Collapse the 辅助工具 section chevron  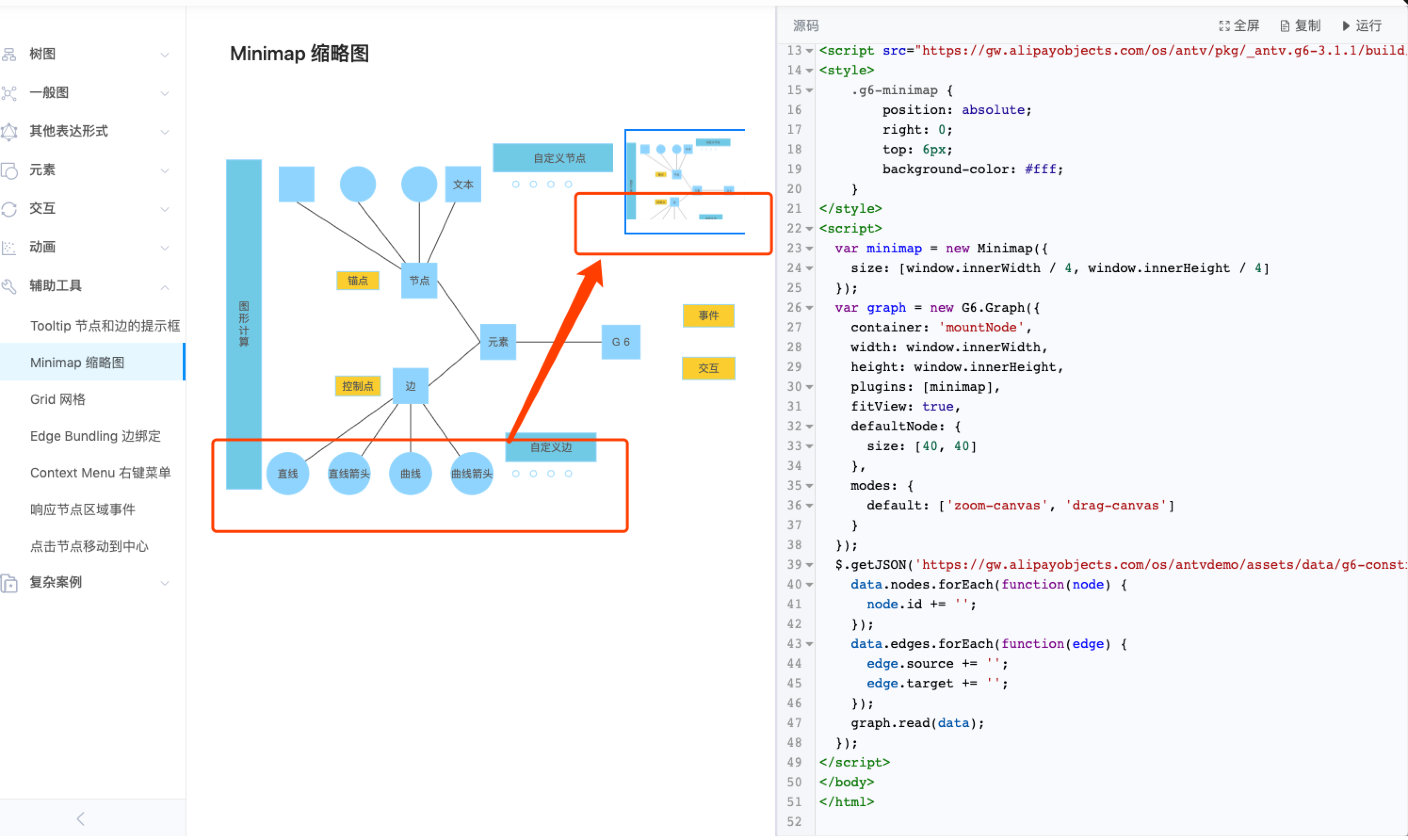point(165,288)
